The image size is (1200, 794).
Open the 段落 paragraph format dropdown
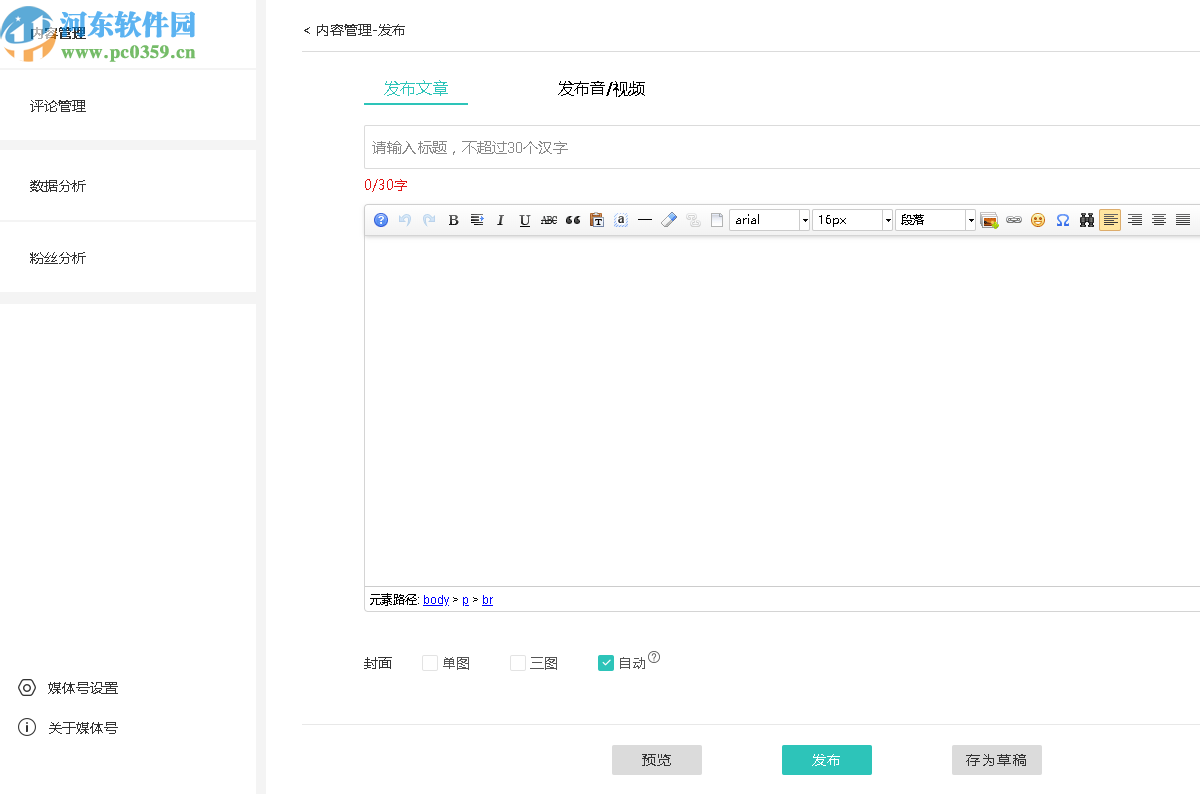point(968,220)
